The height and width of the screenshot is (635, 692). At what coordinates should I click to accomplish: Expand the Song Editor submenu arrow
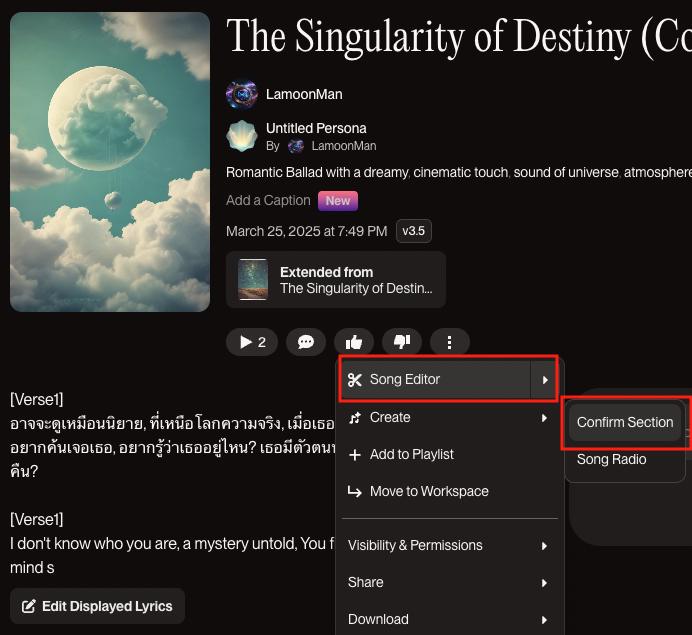click(545, 380)
